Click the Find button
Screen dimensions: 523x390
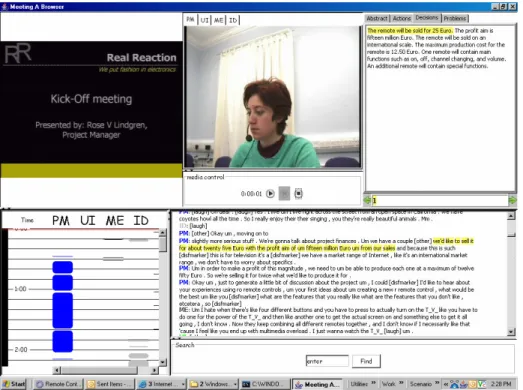click(x=366, y=361)
